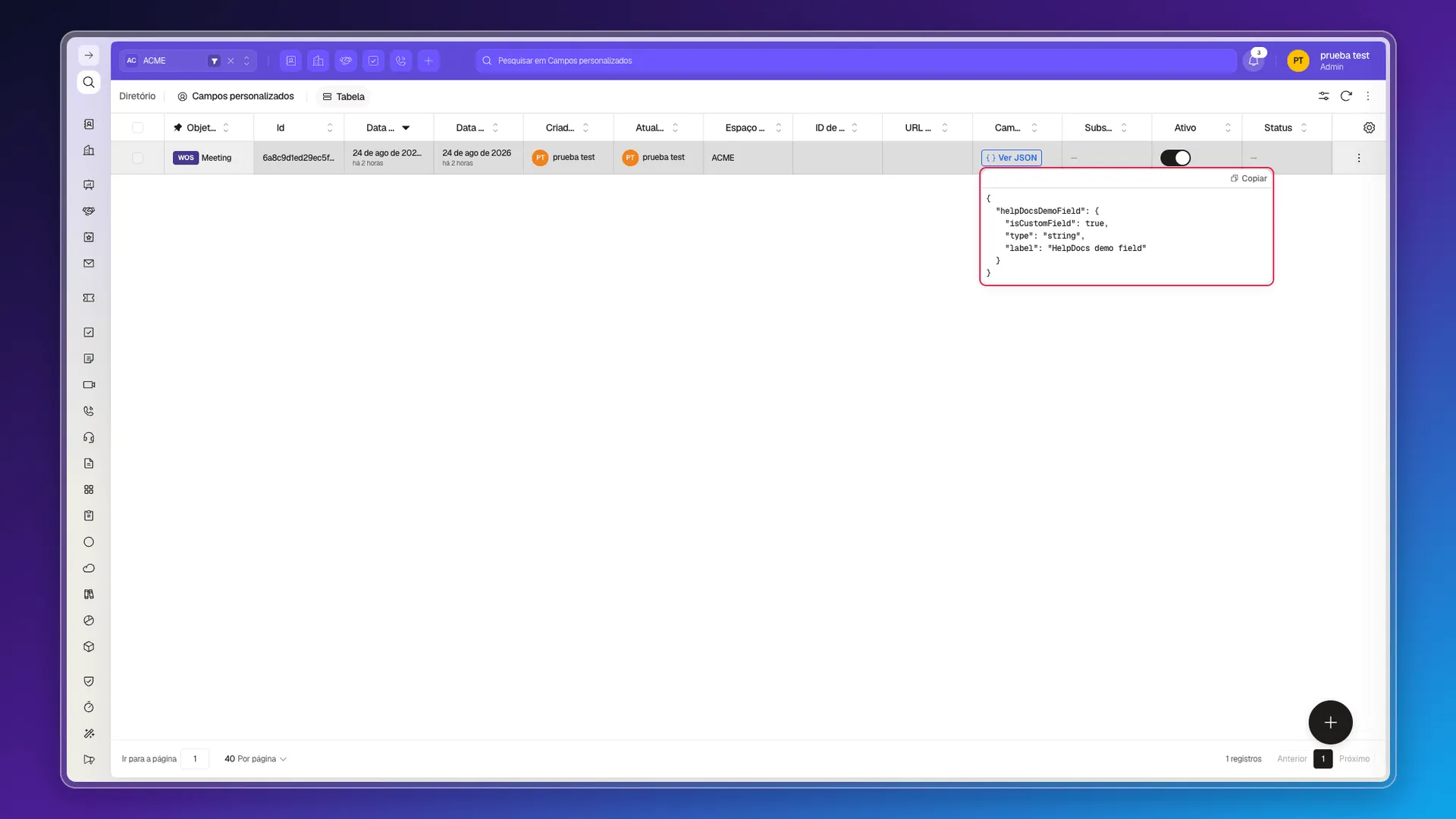Open the view filter settings sliders icon
The height and width of the screenshot is (819, 1456).
click(1323, 96)
